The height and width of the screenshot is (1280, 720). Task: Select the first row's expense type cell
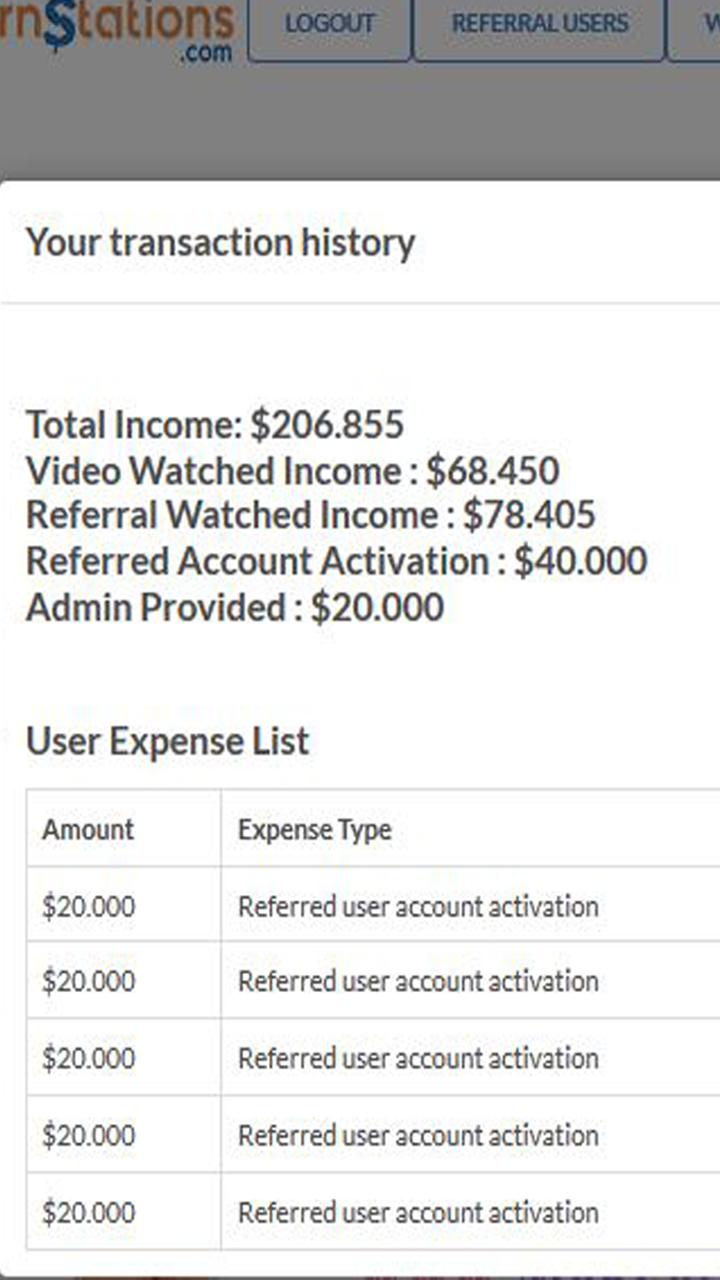[470, 905]
